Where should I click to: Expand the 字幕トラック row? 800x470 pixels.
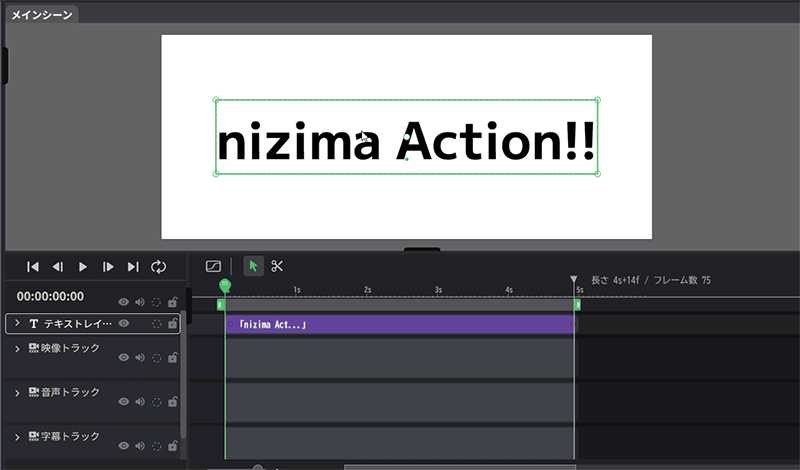(17, 437)
